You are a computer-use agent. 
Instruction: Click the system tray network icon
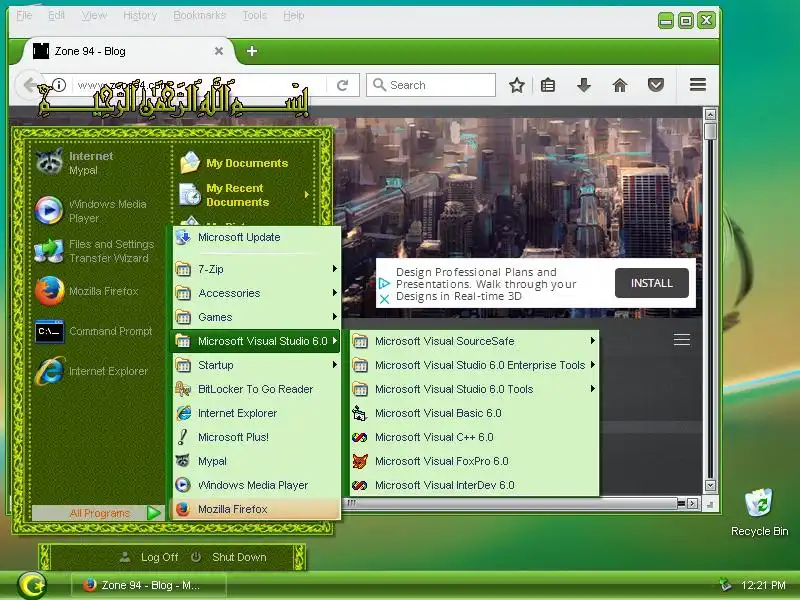tap(724, 585)
